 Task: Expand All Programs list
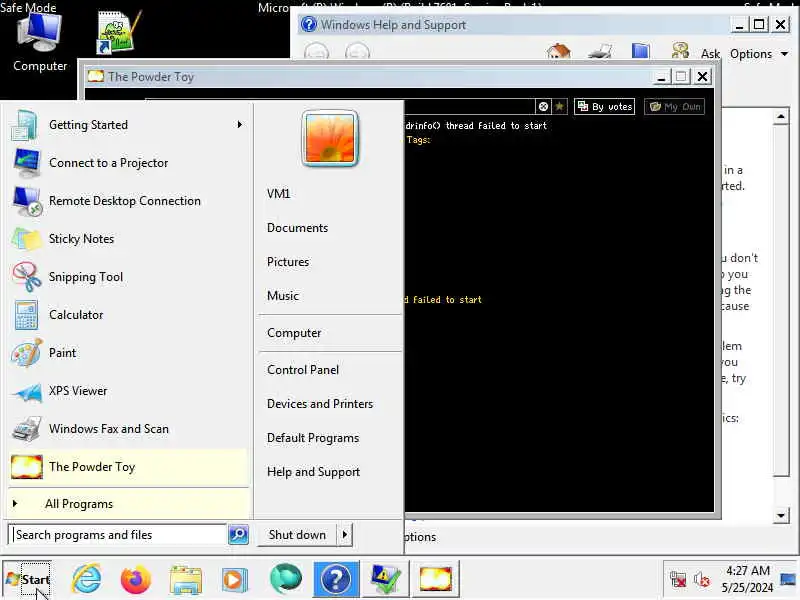pyautogui.click(x=128, y=504)
